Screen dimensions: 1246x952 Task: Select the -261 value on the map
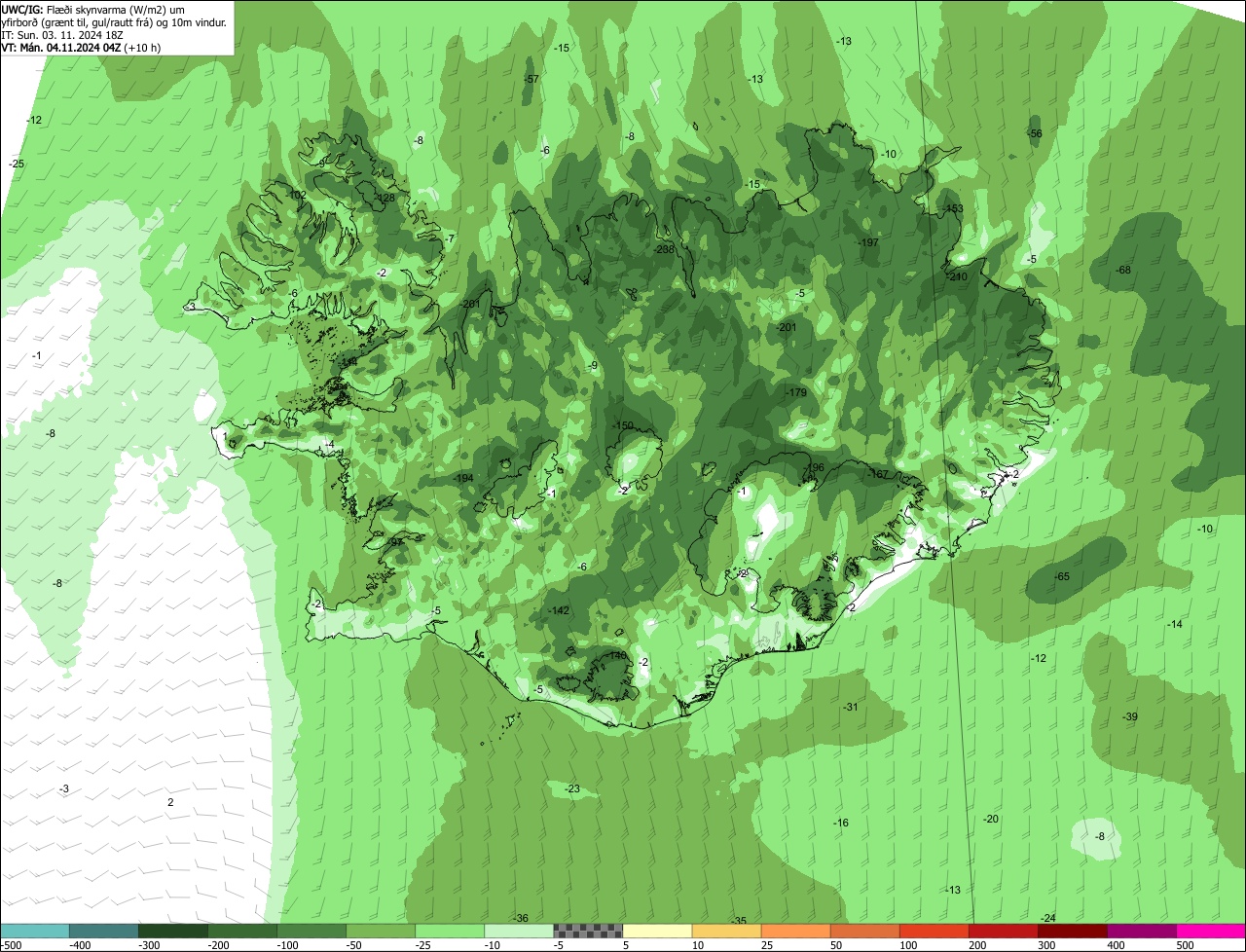(x=470, y=304)
